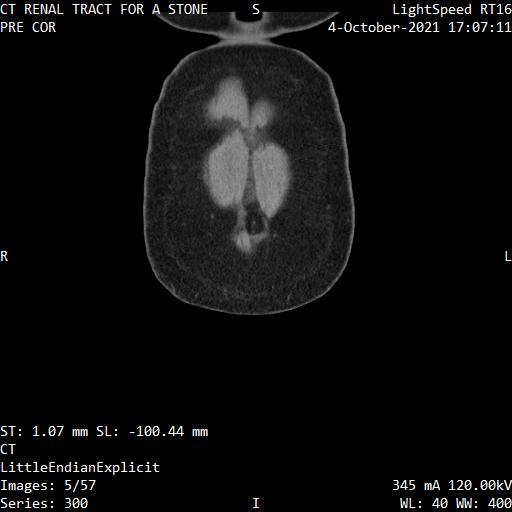The image size is (512, 512).
Task: Click the 'S' superior orientation marker
Action: (256, 9)
